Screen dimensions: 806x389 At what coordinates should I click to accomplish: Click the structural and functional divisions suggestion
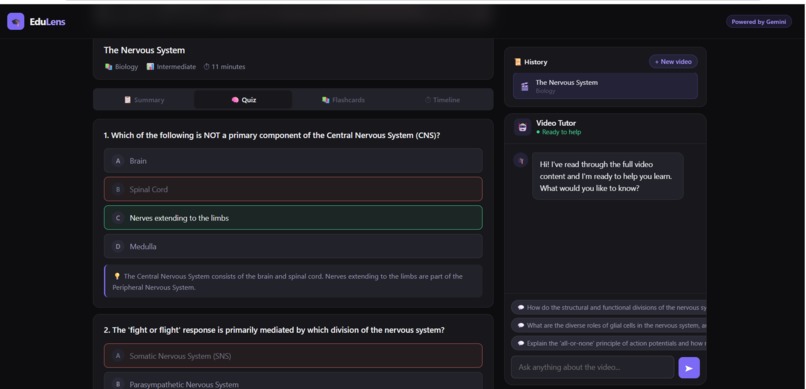609,307
